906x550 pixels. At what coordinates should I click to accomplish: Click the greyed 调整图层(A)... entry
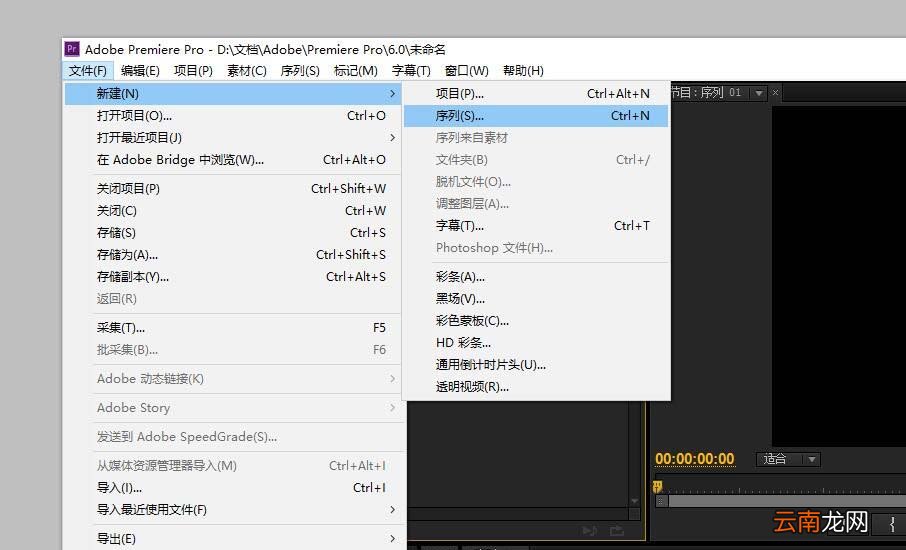(x=536, y=203)
